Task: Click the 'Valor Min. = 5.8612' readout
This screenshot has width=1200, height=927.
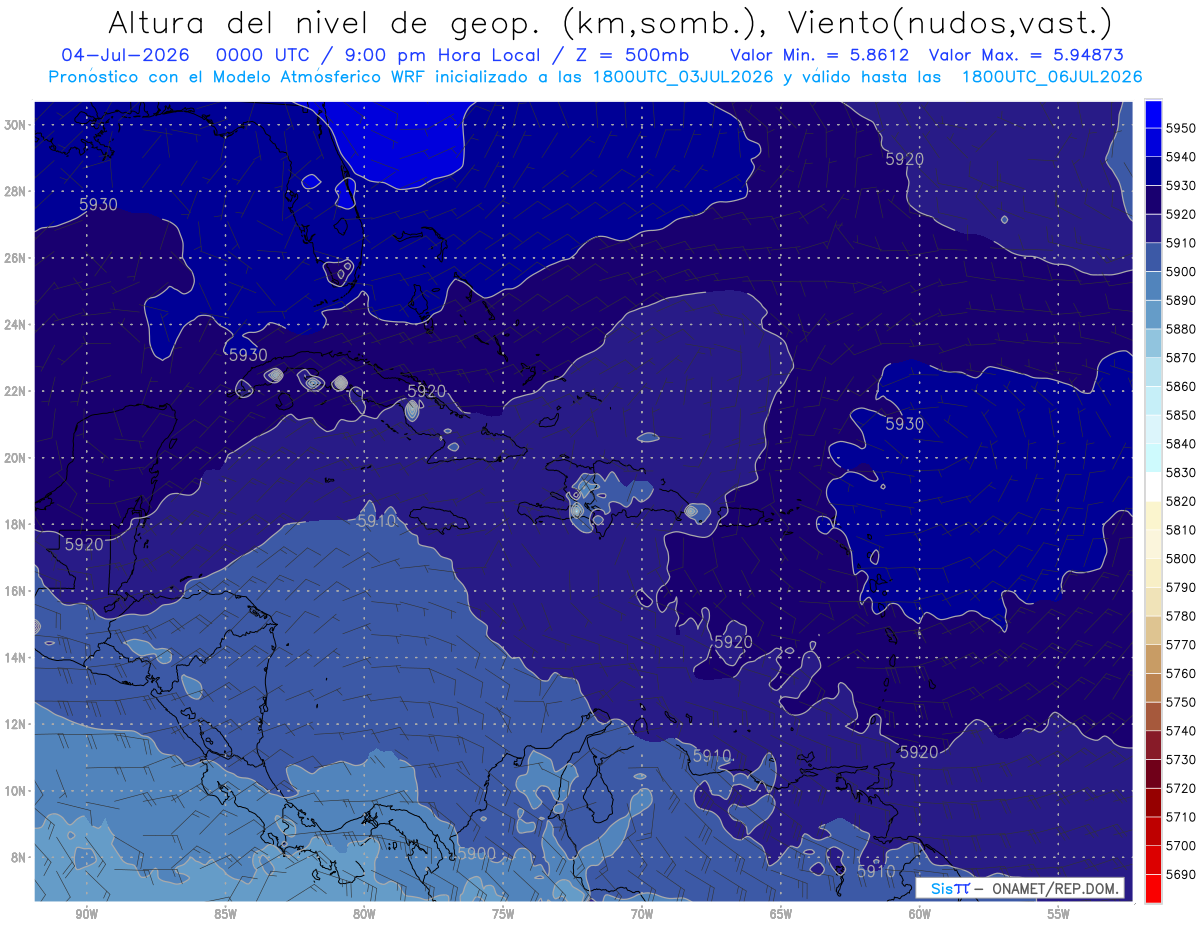Action: [820, 55]
